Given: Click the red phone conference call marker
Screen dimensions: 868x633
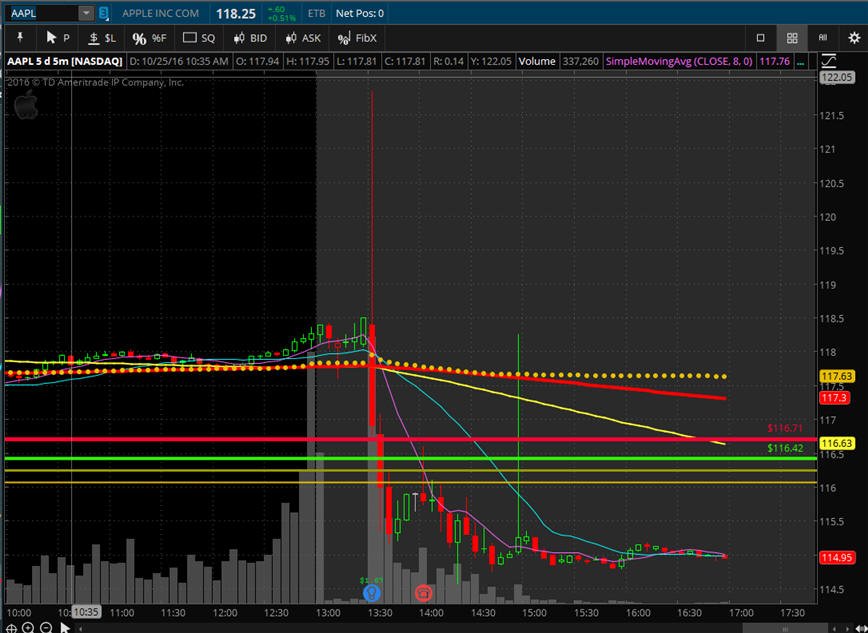Looking at the screenshot, I should (x=423, y=593).
